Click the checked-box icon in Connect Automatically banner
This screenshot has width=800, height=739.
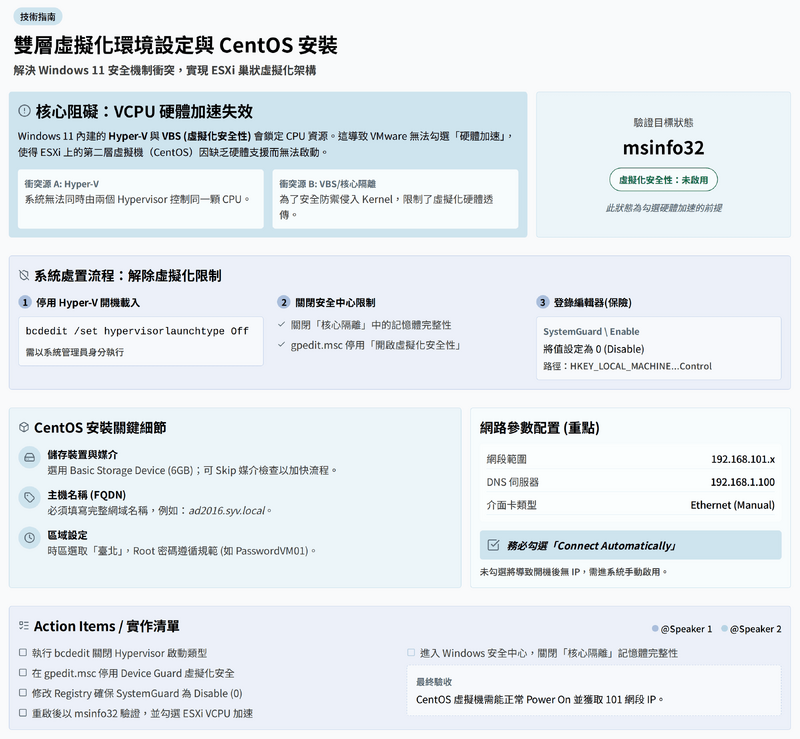click(x=492, y=545)
